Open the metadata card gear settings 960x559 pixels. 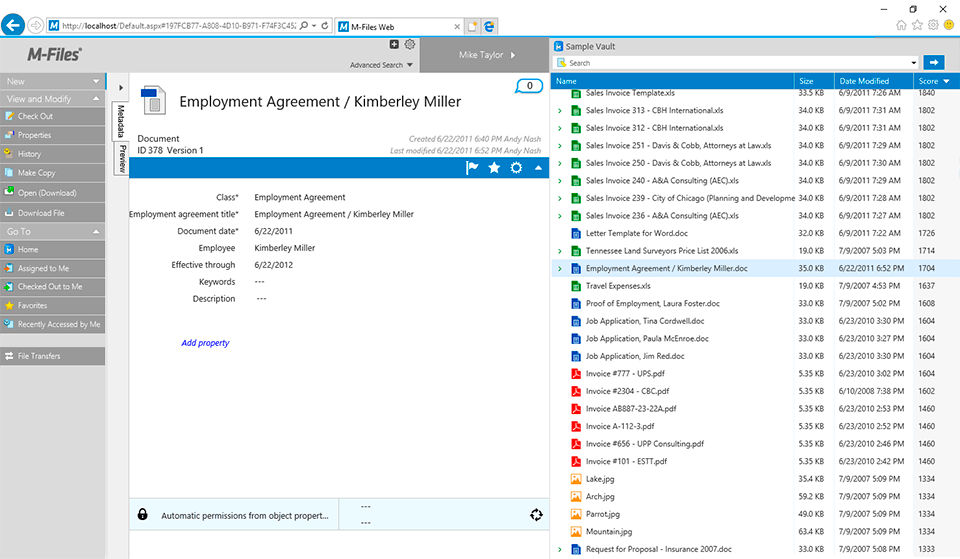tap(516, 168)
